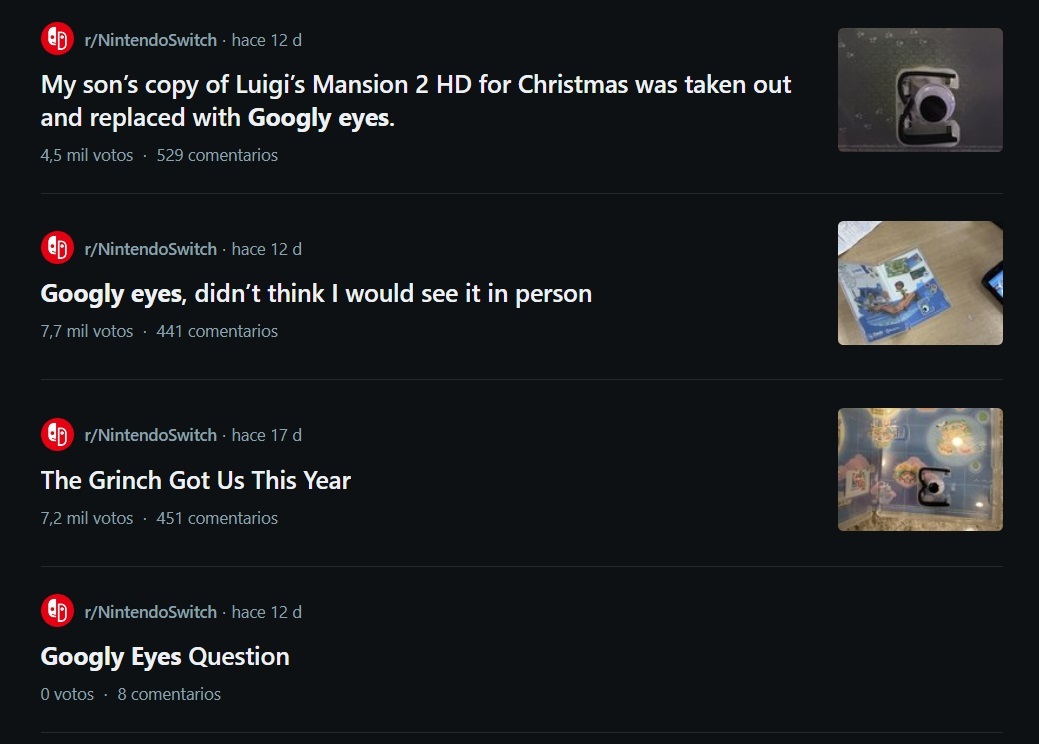Open the 8 comentarios link
The height and width of the screenshot is (744, 1039).
tap(169, 694)
